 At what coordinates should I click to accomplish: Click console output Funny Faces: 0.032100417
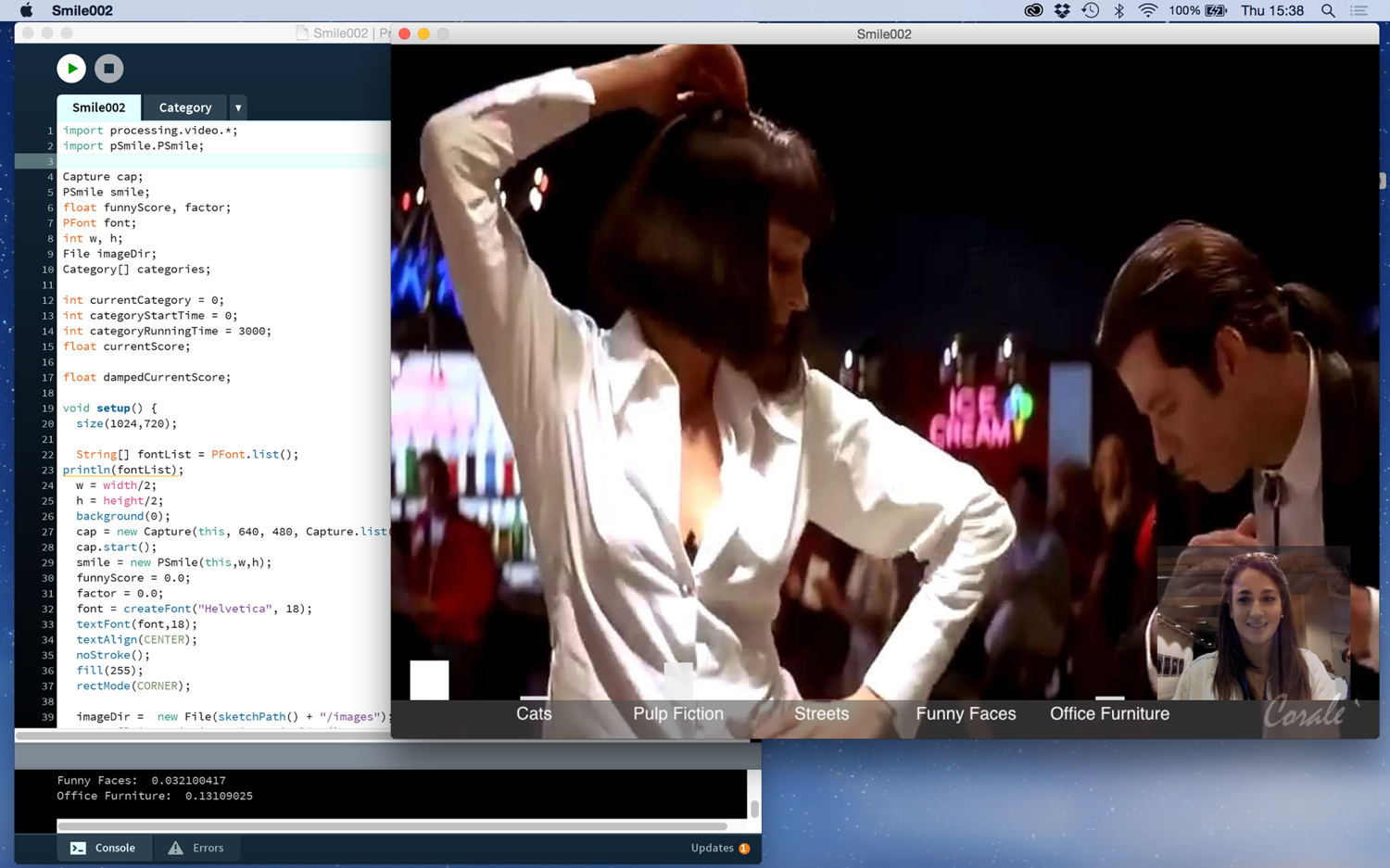point(141,780)
